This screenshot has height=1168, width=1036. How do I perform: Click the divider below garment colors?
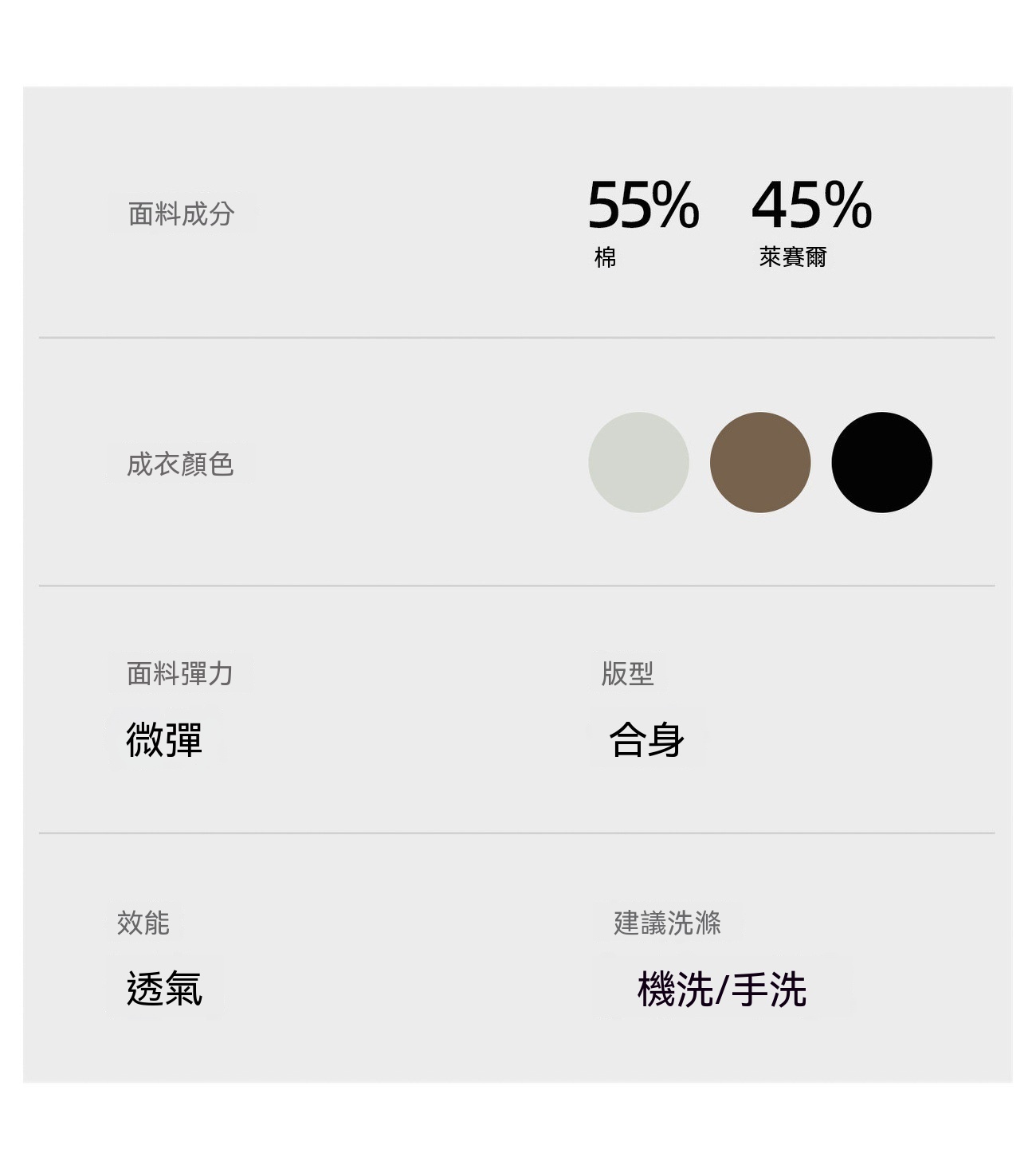point(516,586)
